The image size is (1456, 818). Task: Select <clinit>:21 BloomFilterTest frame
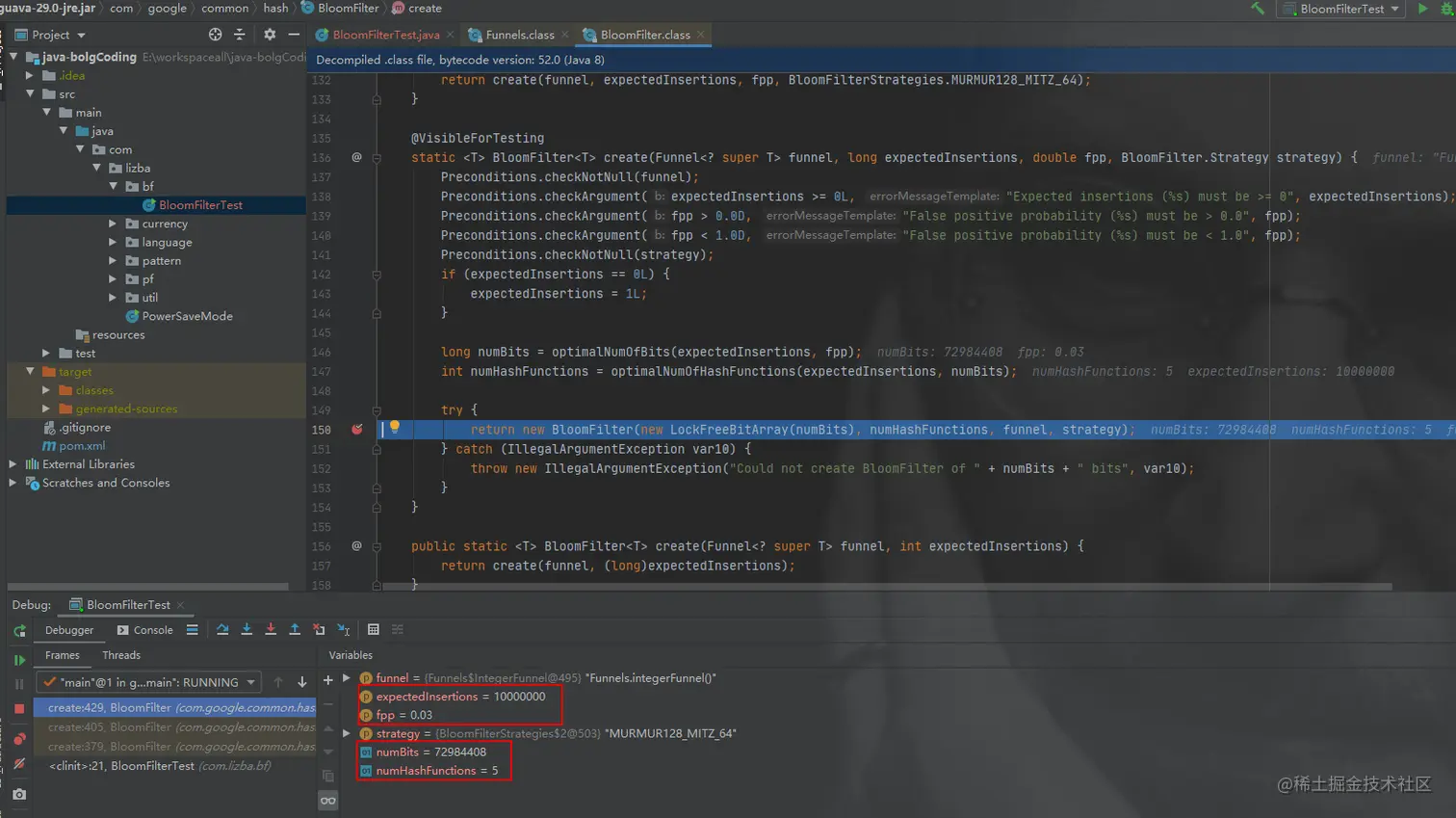175,766
